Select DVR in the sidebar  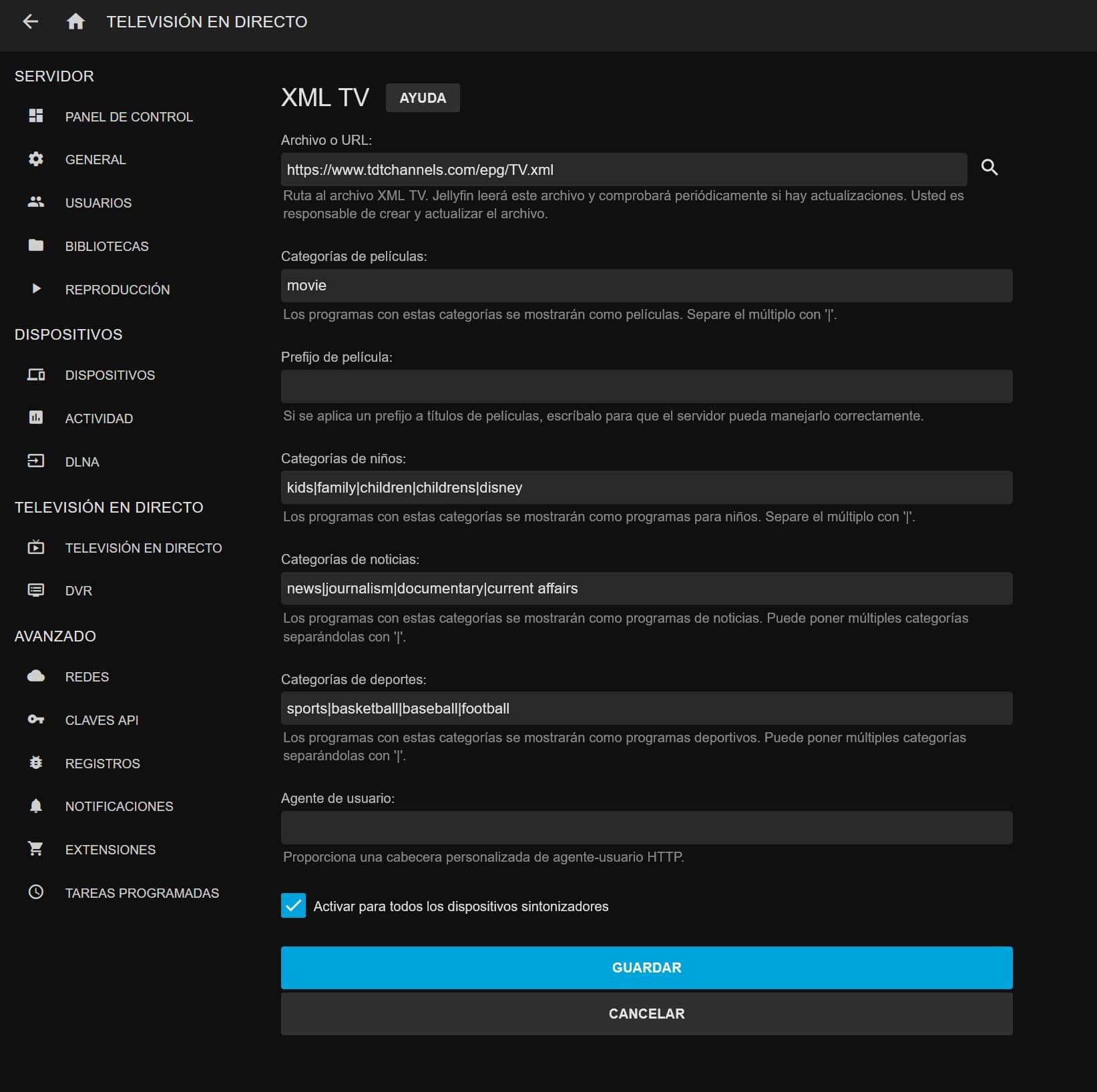(x=78, y=591)
